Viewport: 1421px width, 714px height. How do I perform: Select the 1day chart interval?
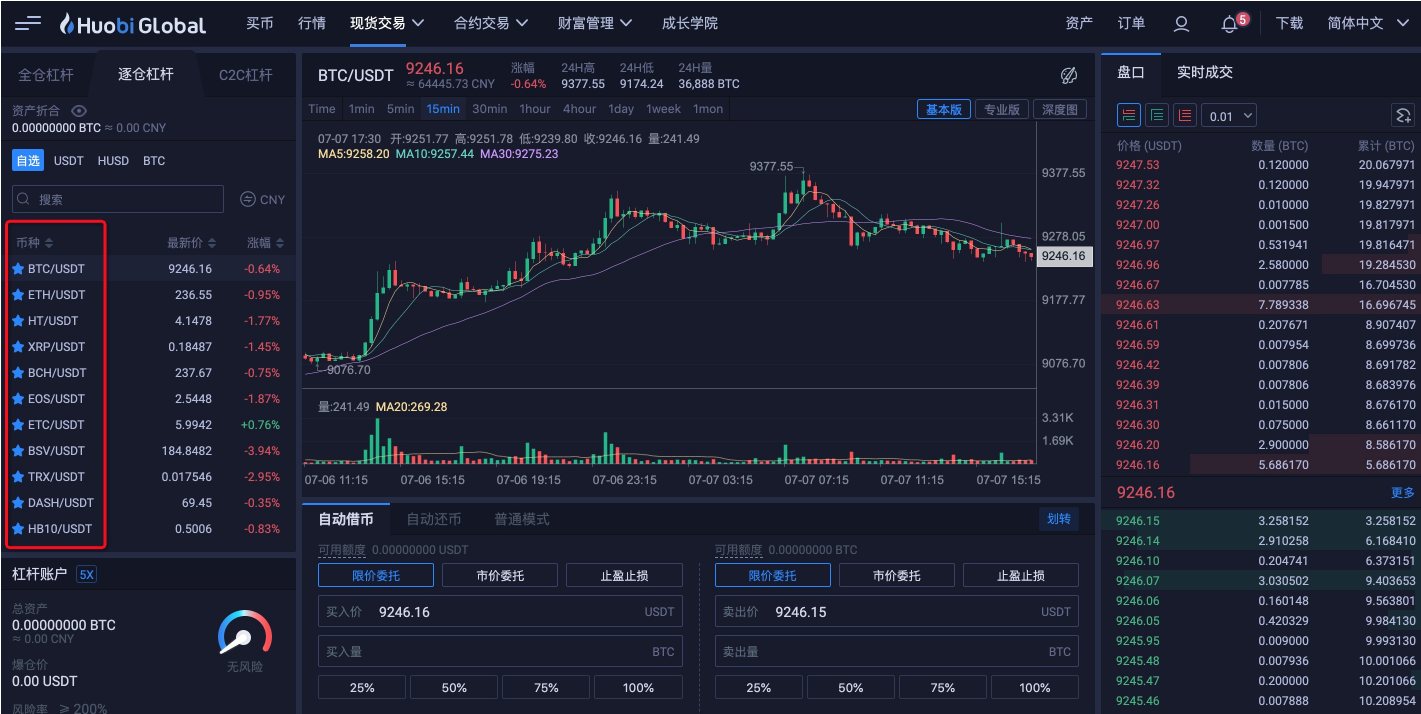[621, 109]
